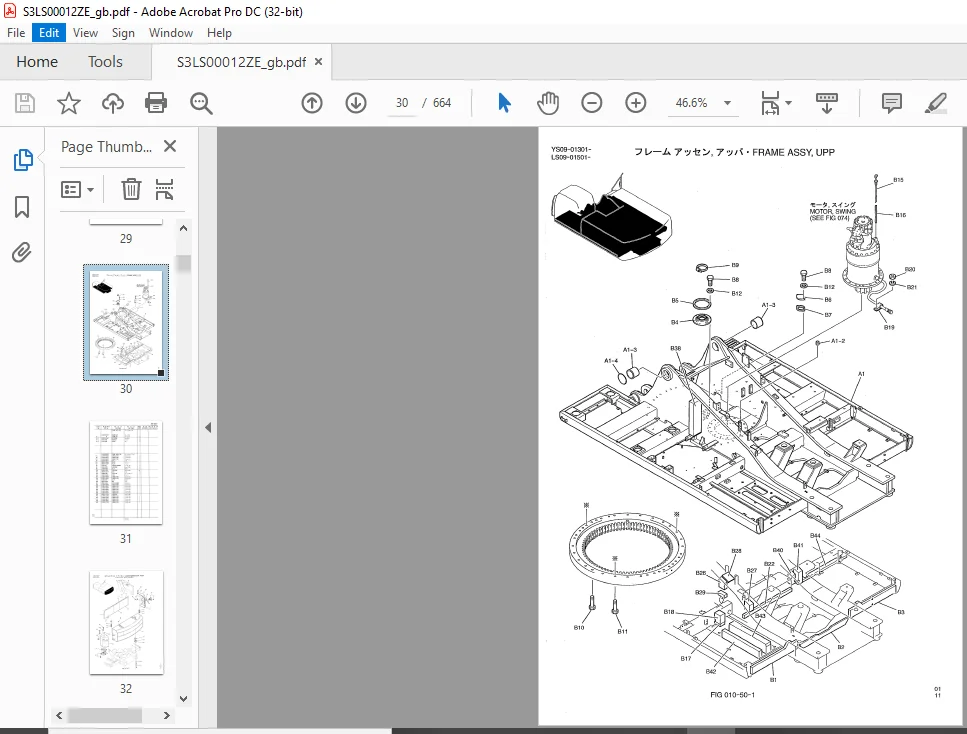Click the 46.6% zoom value field
The height and width of the screenshot is (734, 967).
point(691,103)
